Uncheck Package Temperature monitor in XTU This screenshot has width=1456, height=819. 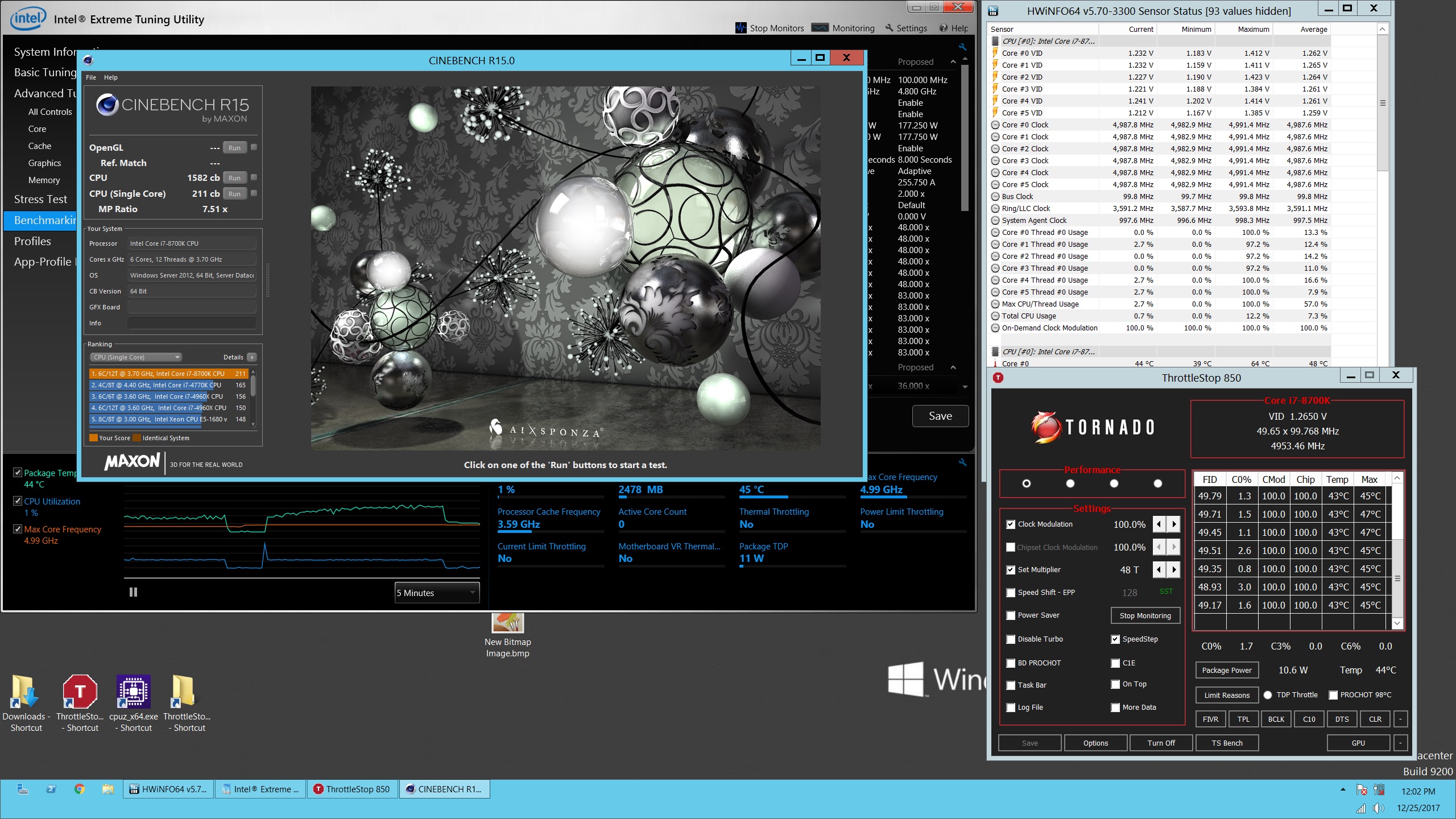click(x=18, y=473)
